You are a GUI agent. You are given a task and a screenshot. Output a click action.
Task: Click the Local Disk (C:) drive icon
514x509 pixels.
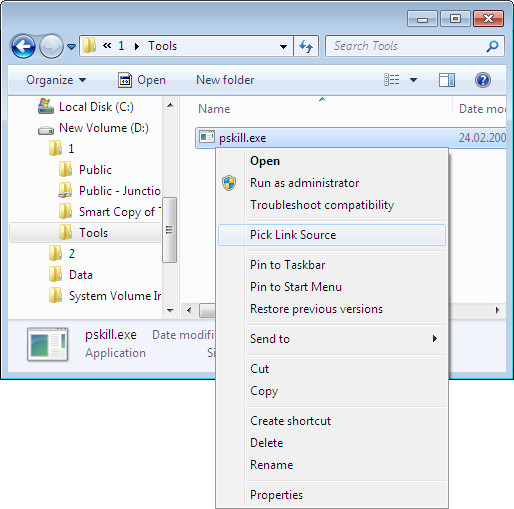coord(45,106)
